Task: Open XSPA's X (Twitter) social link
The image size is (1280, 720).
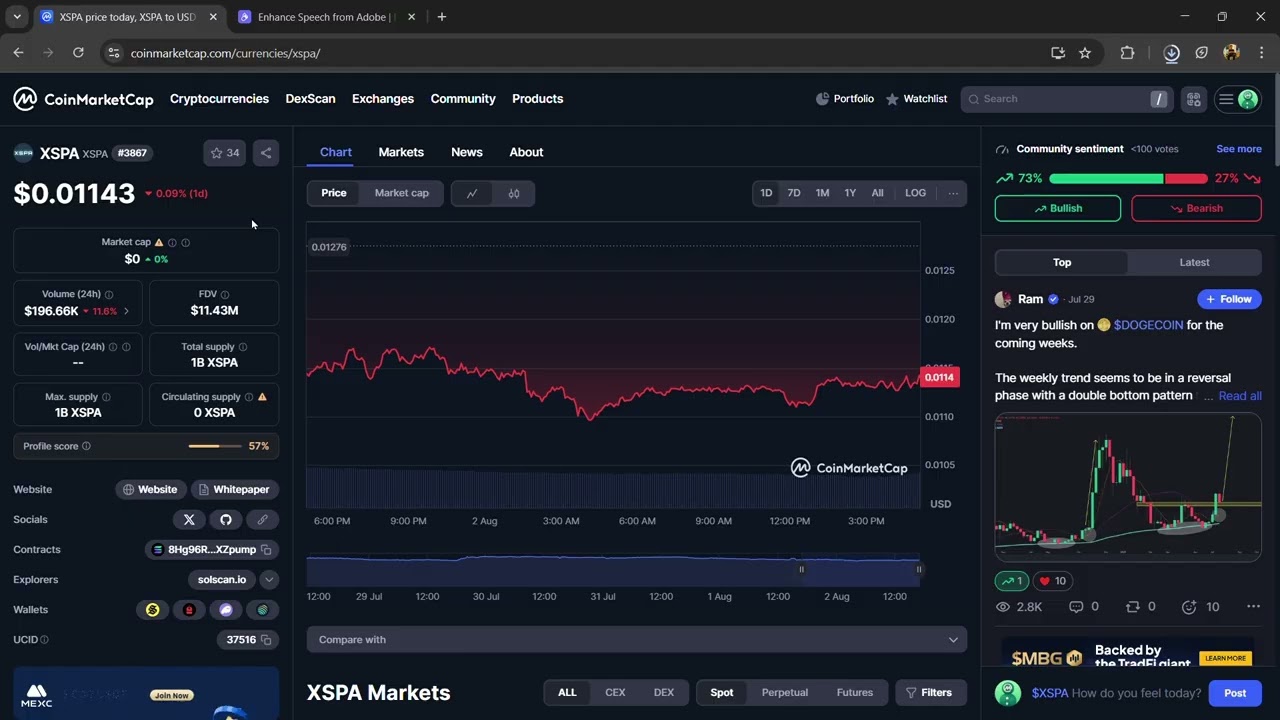Action: 189,520
